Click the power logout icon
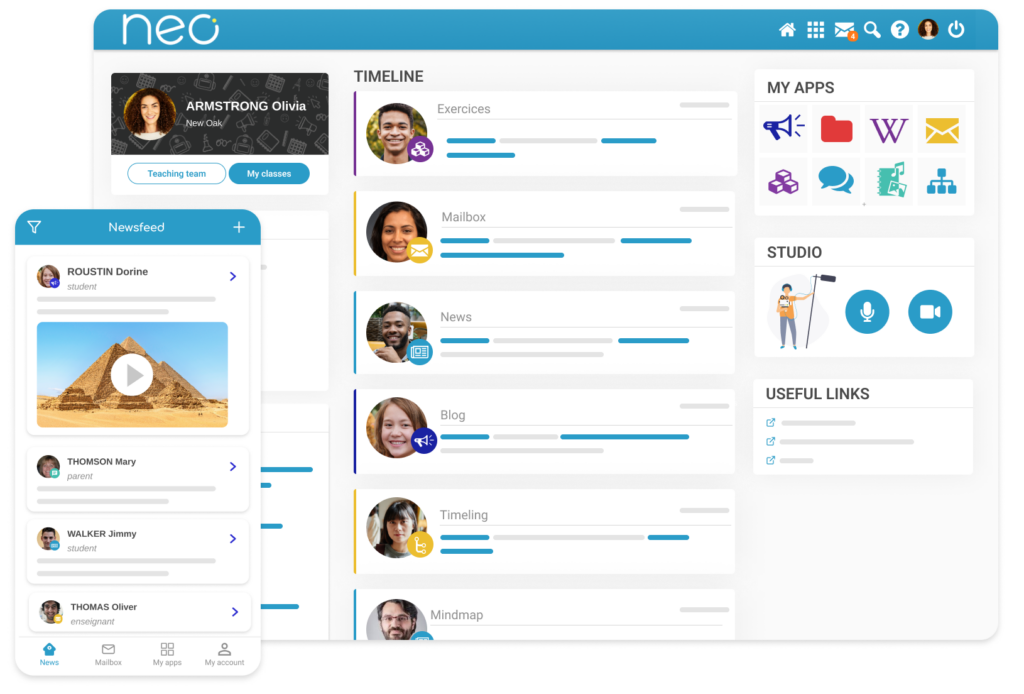Image resolution: width=1024 pixels, height=694 pixels. 956,30
